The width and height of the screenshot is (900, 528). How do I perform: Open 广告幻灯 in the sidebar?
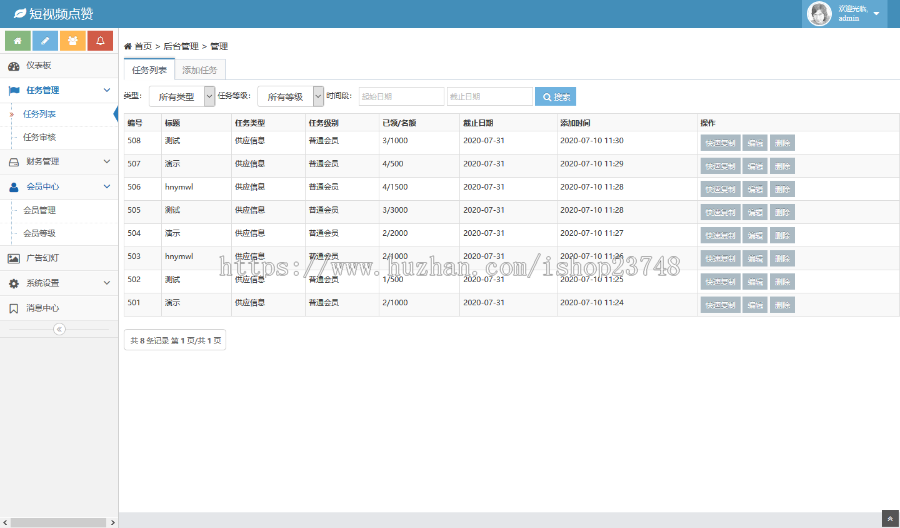coord(58,258)
